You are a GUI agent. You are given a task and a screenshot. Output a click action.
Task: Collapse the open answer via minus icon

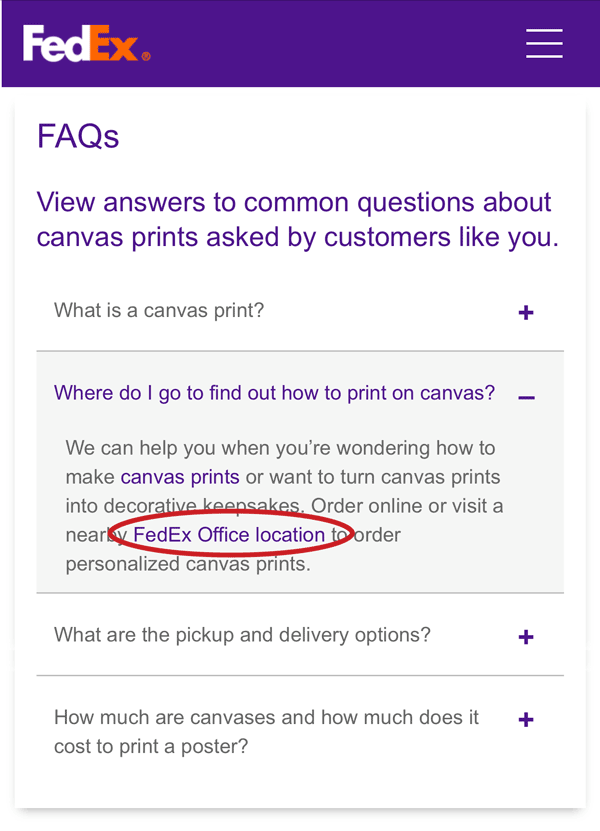[x=526, y=397]
